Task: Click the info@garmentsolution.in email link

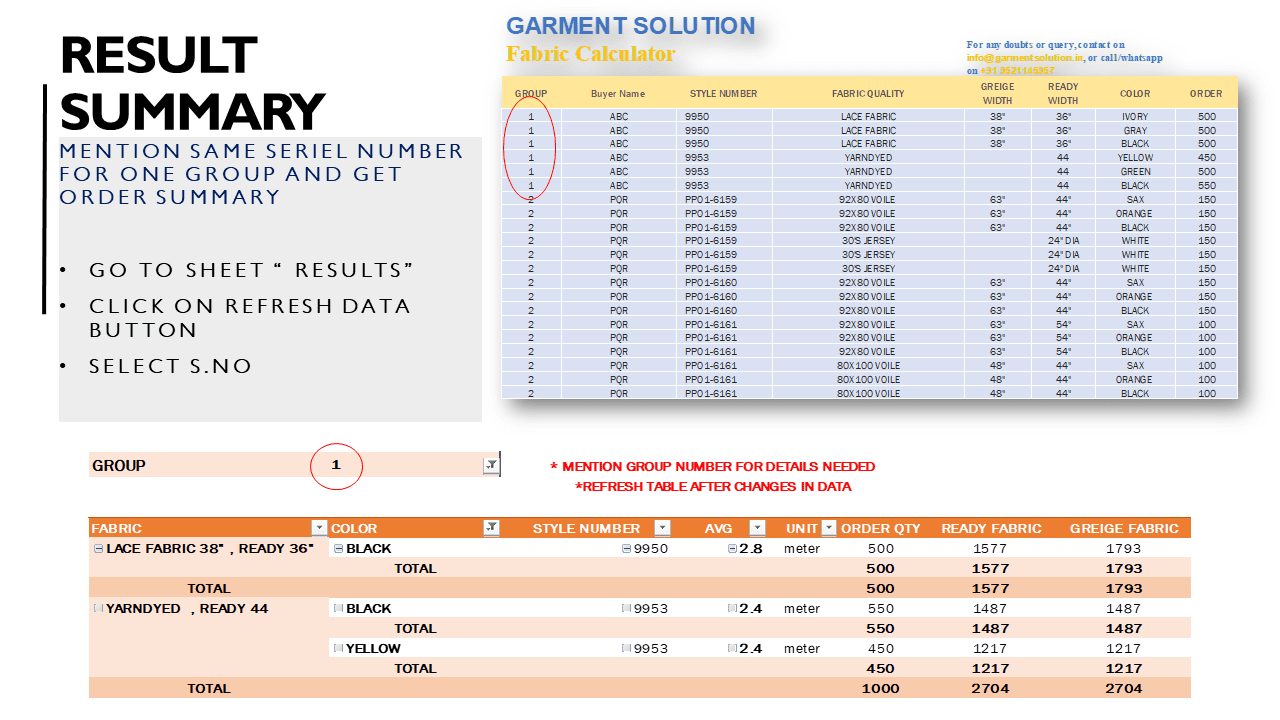Action: [1025, 58]
